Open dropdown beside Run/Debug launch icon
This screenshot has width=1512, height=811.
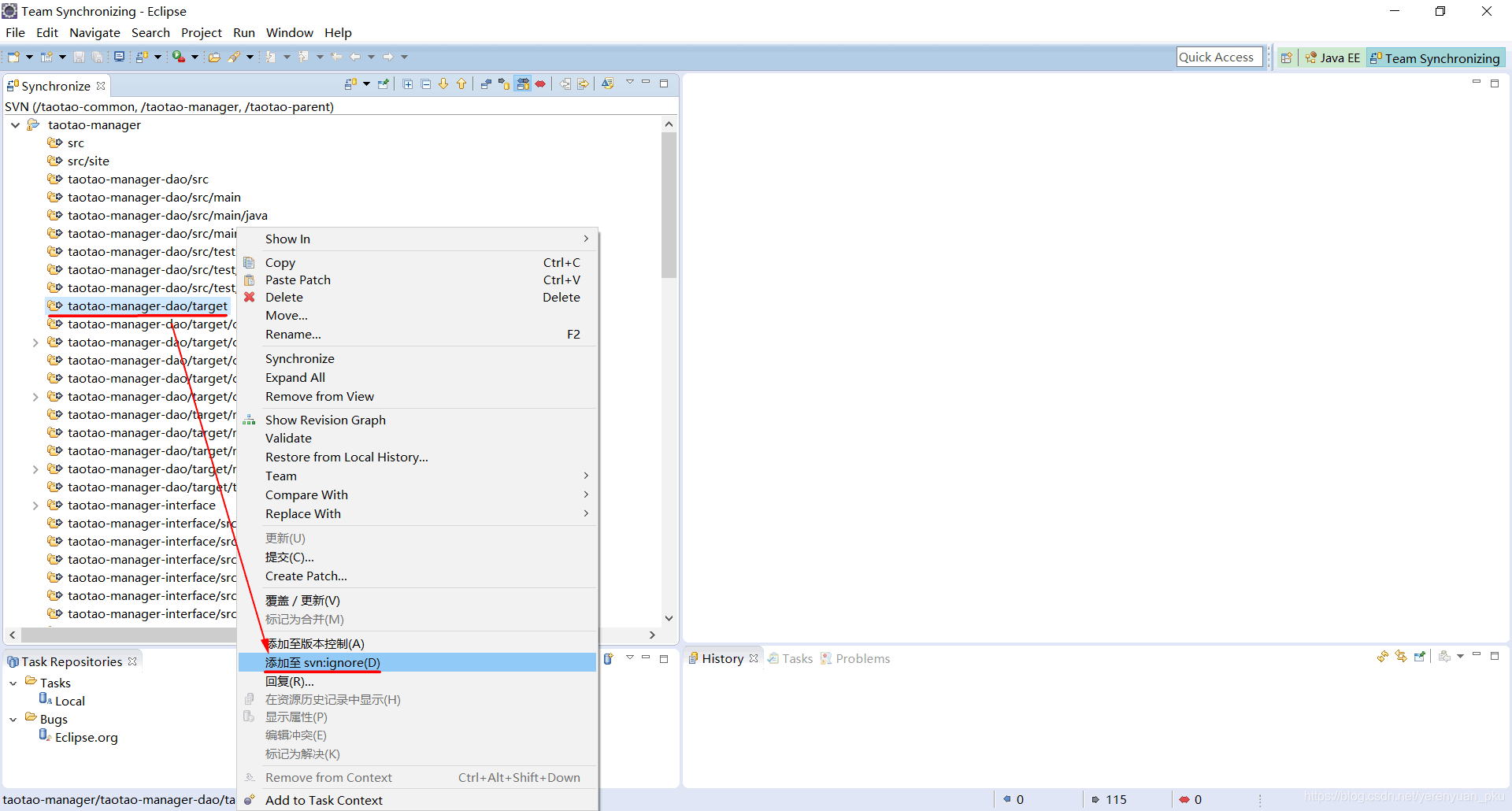[x=195, y=57]
